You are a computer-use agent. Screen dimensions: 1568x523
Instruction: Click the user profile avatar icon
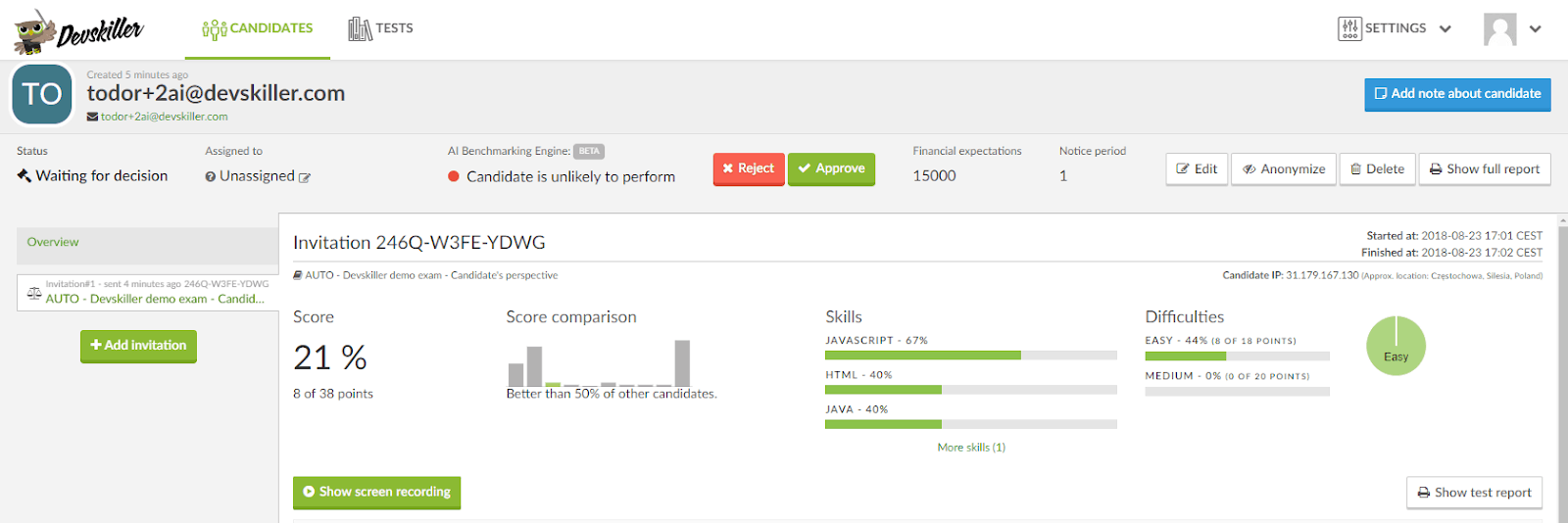click(1499, 29)
